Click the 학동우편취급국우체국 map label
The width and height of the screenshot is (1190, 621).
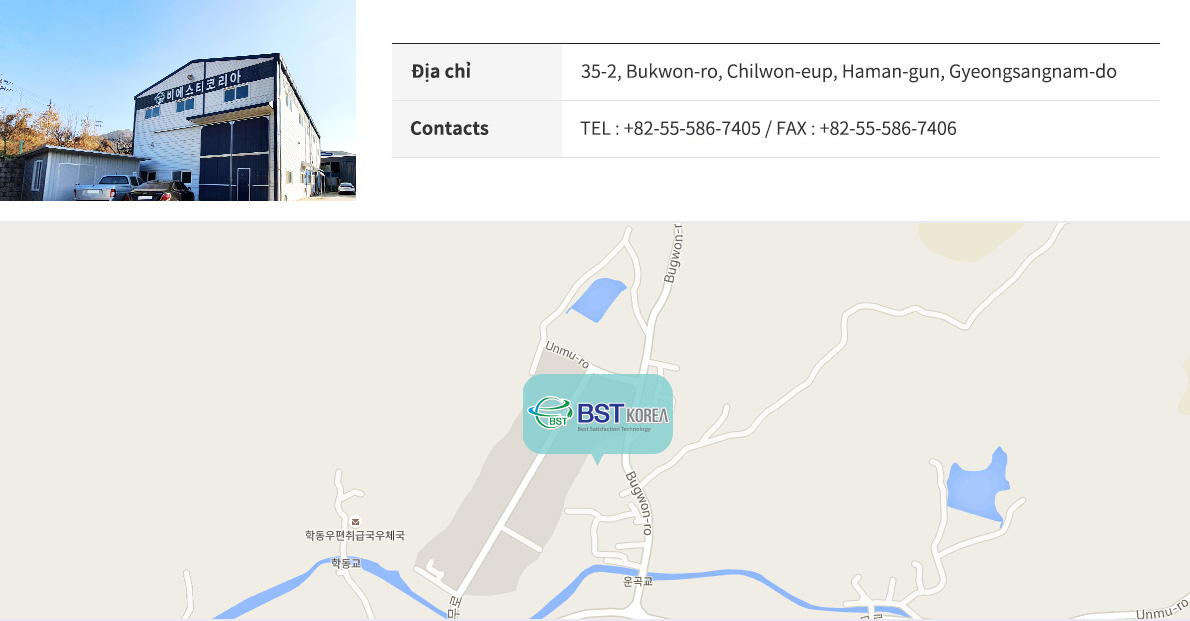pyautogui.click(x=355, y=535)
